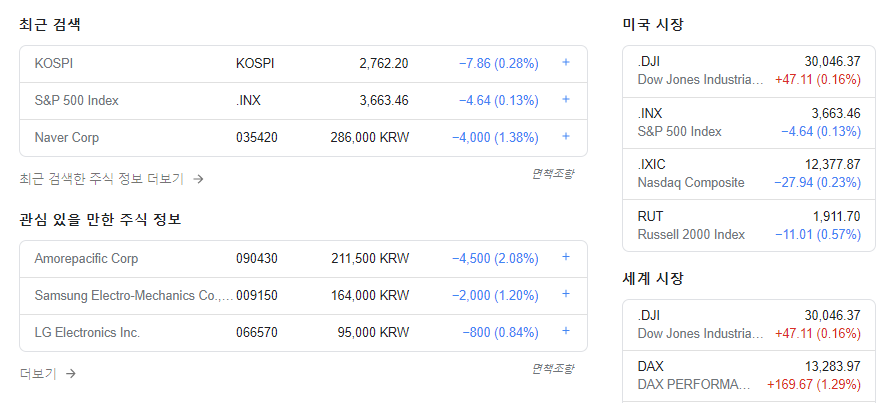The width and height of the screenshot is (883, 403).
Task: Open .INX card in 미국 시장
Action: (749, 123)
